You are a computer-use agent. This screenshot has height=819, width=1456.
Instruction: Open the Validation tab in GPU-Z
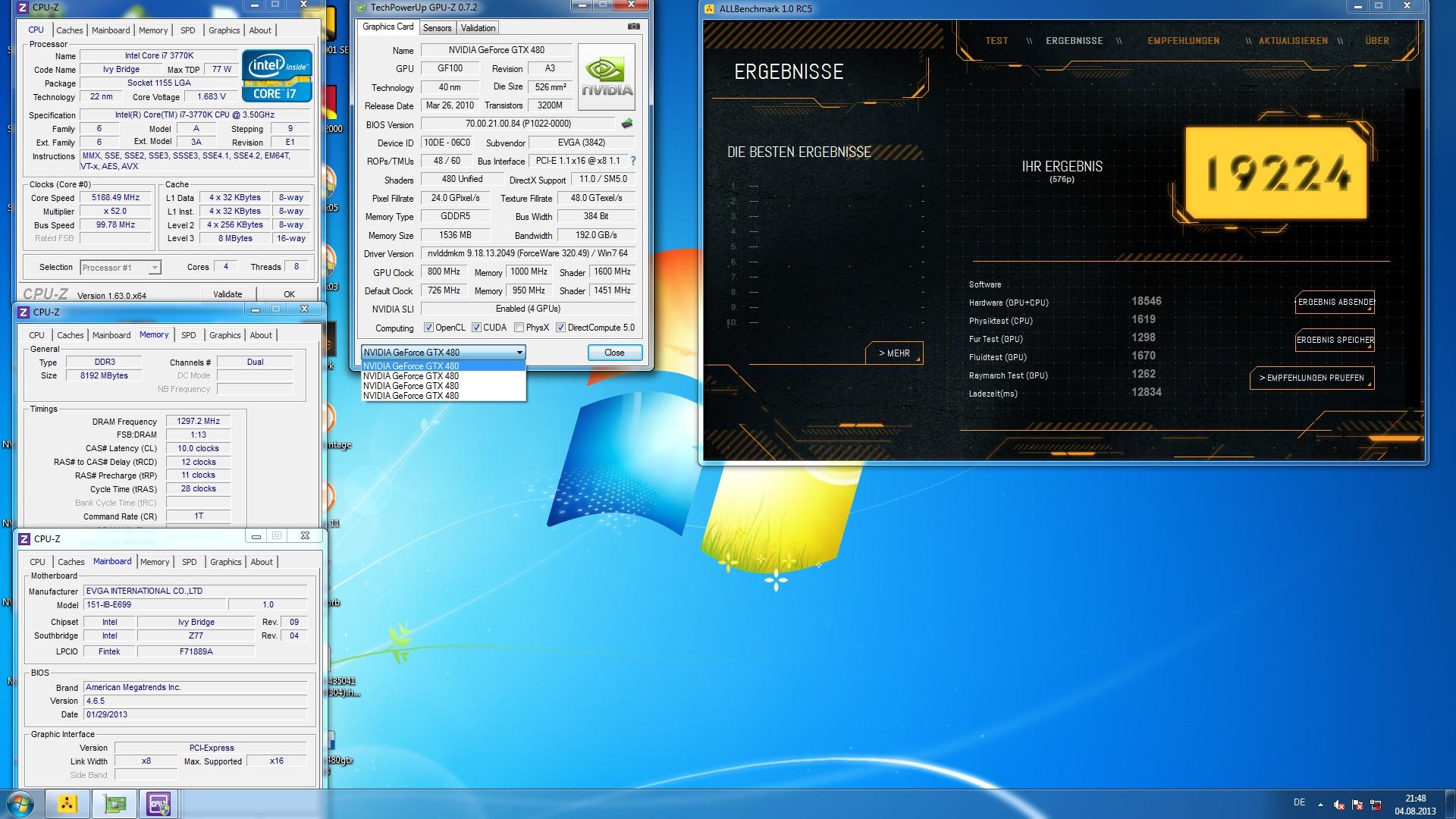coord(478,28)
